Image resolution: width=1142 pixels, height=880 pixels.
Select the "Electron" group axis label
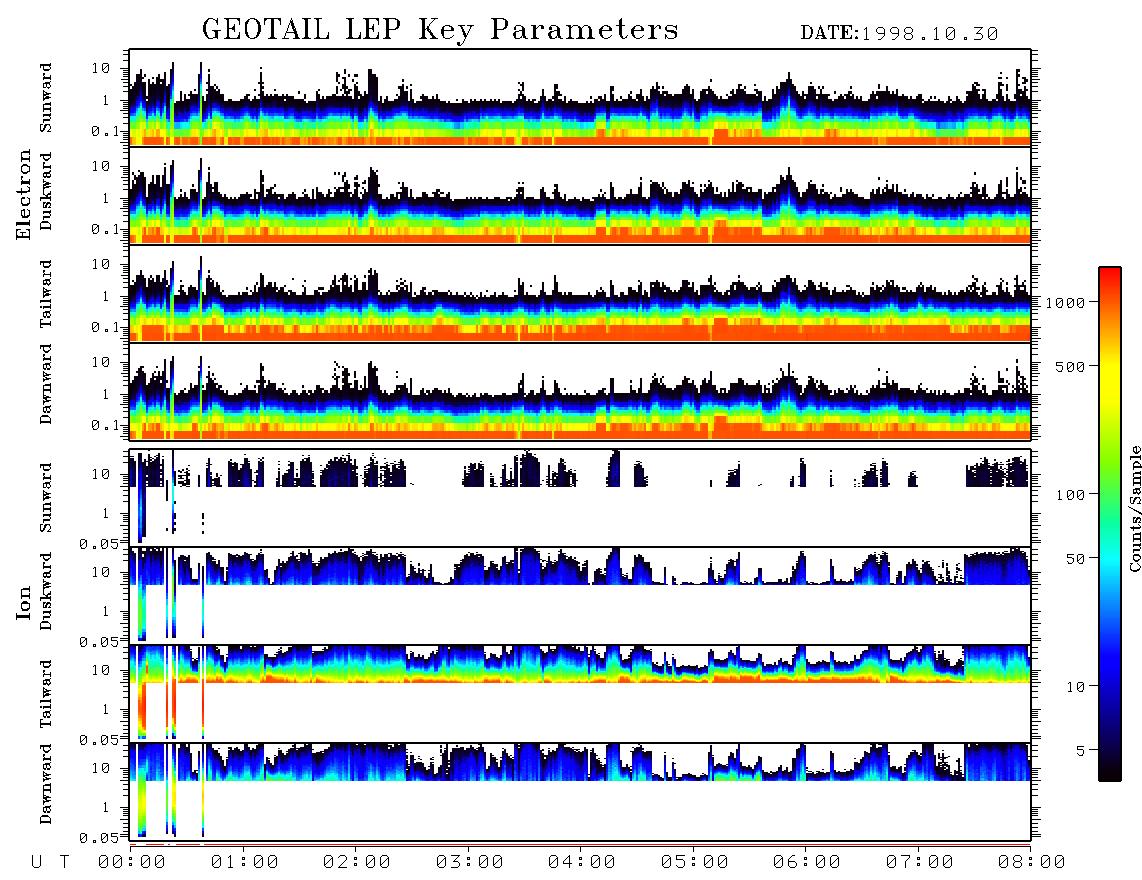tap(24, 195)
